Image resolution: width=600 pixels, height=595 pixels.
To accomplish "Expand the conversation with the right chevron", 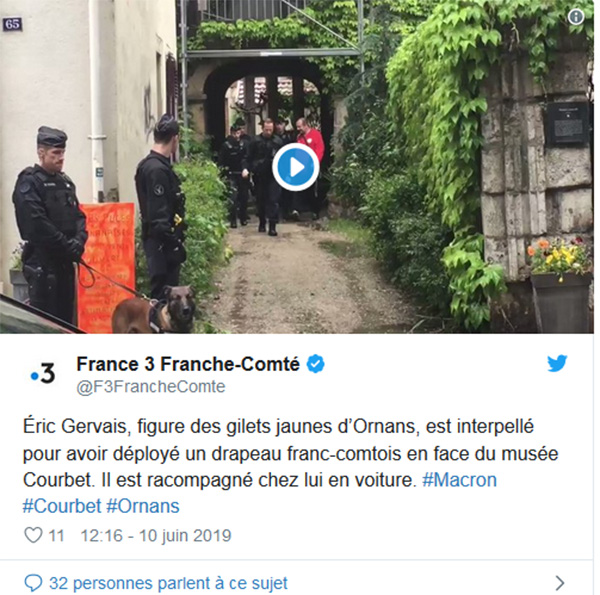I will click(x=560, y=583).
